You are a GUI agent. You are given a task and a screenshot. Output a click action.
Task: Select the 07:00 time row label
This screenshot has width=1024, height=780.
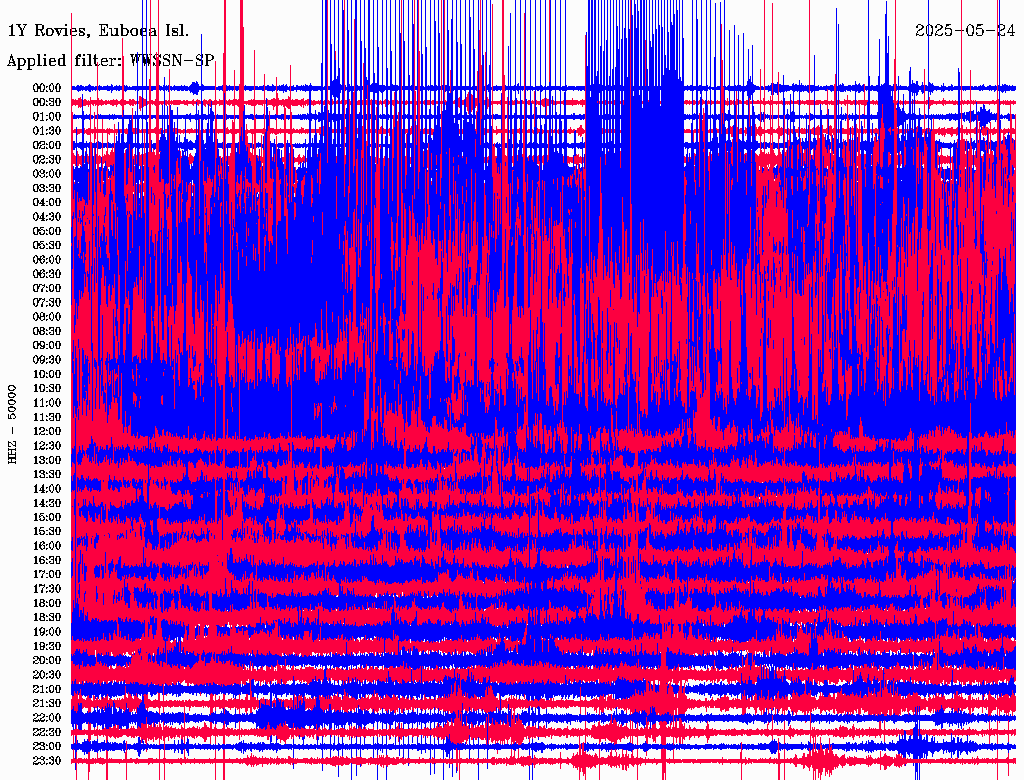47,288
